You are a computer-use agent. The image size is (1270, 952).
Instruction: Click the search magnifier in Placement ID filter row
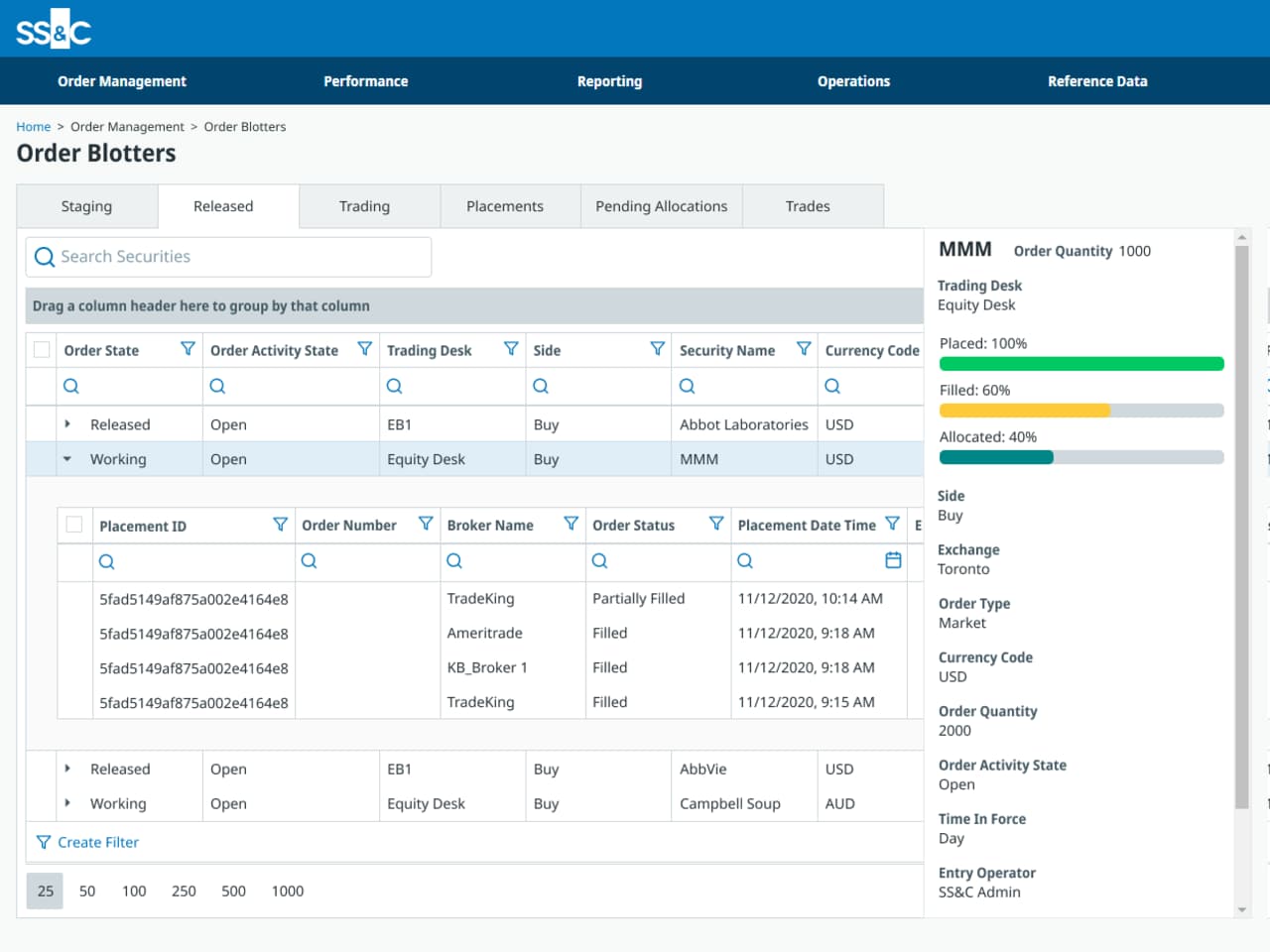point(106,561)
